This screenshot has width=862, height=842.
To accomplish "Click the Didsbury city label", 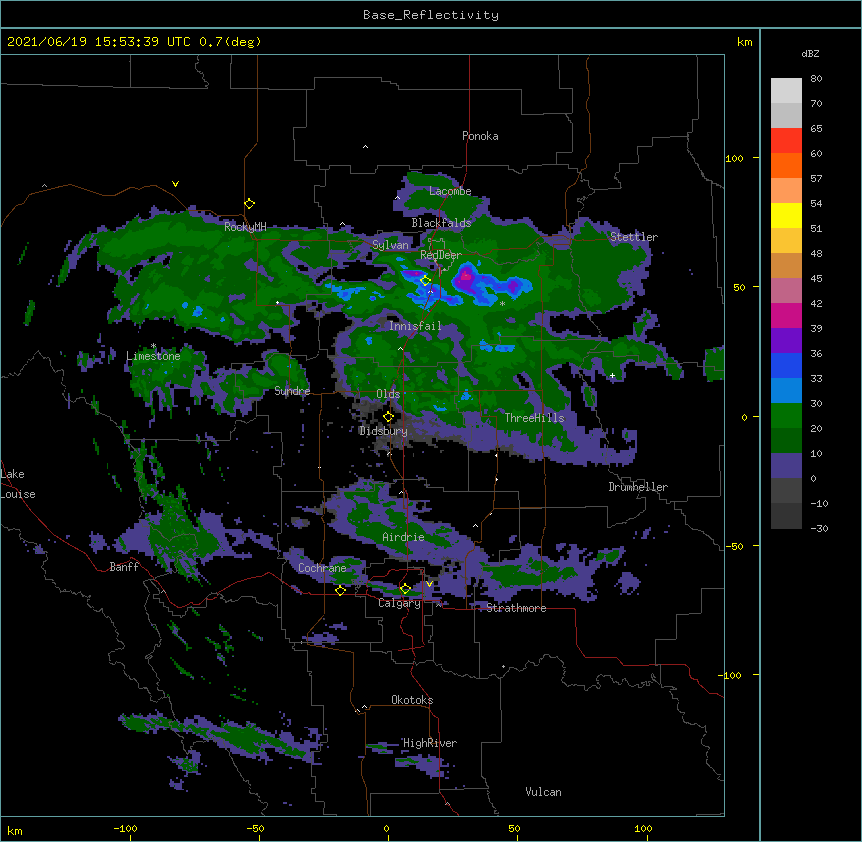I will click(383, 431).
